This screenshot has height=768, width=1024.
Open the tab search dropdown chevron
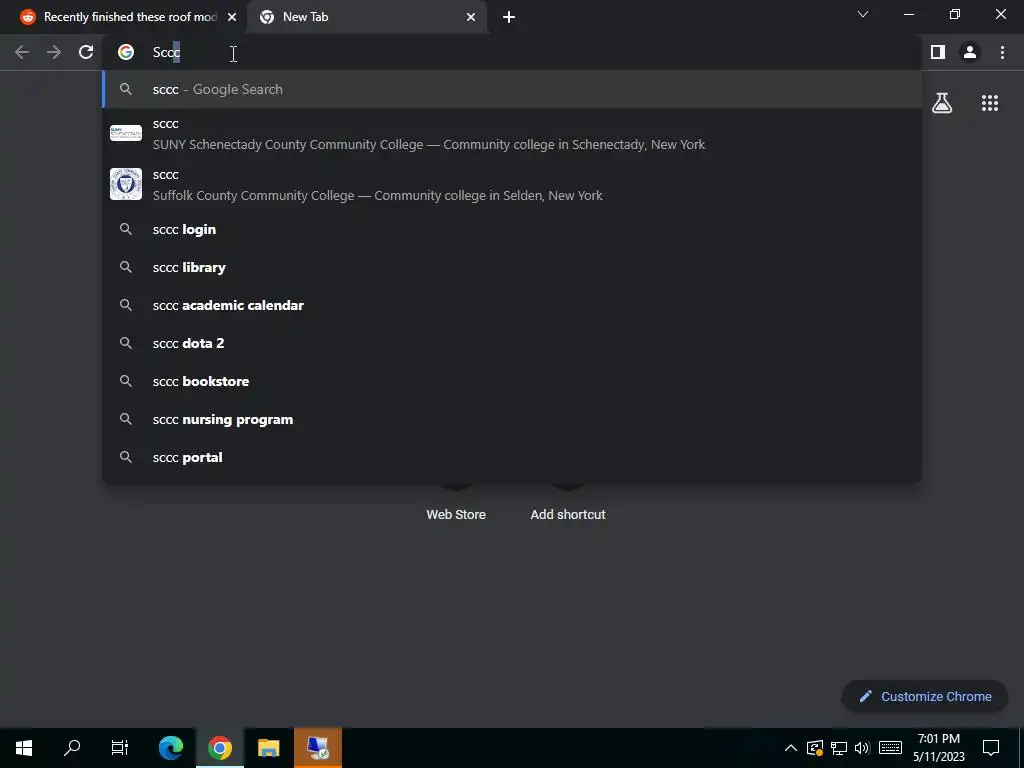point(863,14)
